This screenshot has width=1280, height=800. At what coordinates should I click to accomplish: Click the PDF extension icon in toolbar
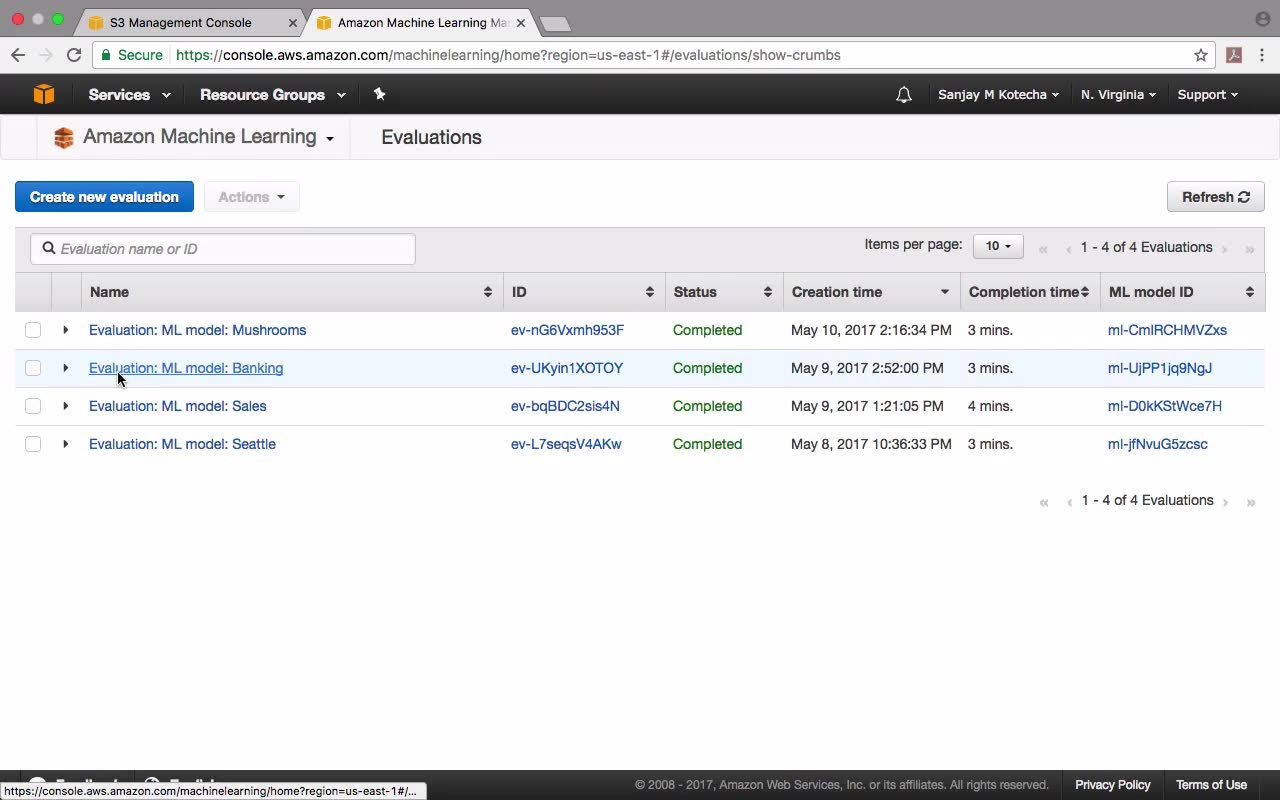tap(1234, 55)
